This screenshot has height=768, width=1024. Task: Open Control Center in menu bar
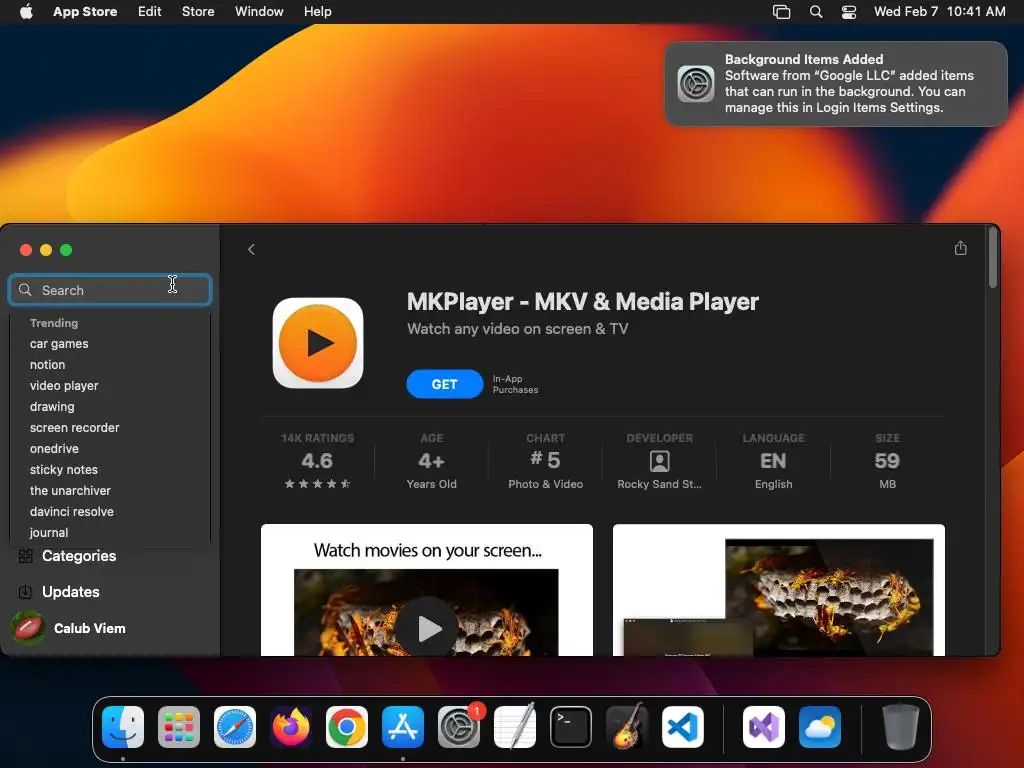pyautogui.click(x=848, y=12)
